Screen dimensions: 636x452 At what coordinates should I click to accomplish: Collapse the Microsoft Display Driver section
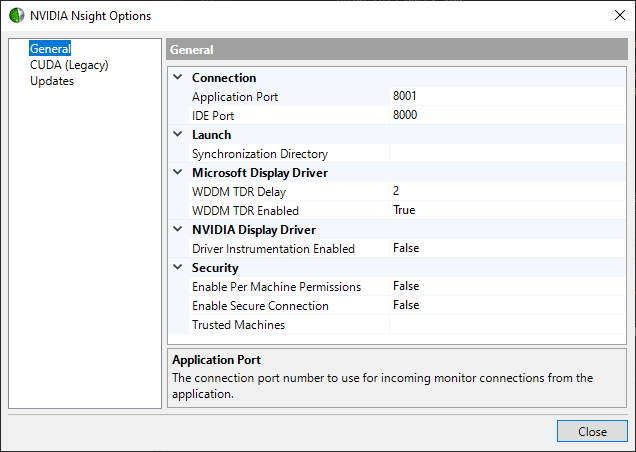pyautogui.click(x=178, y=172)
